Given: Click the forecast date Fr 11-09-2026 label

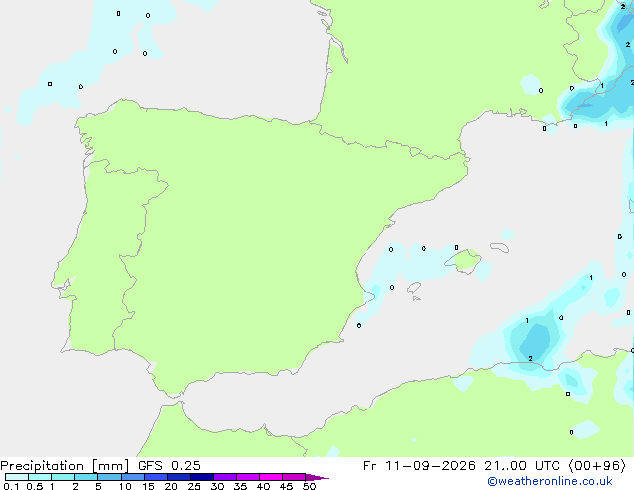Looking at the screenshot, I should pyautogui.click(x=419, y=466).
